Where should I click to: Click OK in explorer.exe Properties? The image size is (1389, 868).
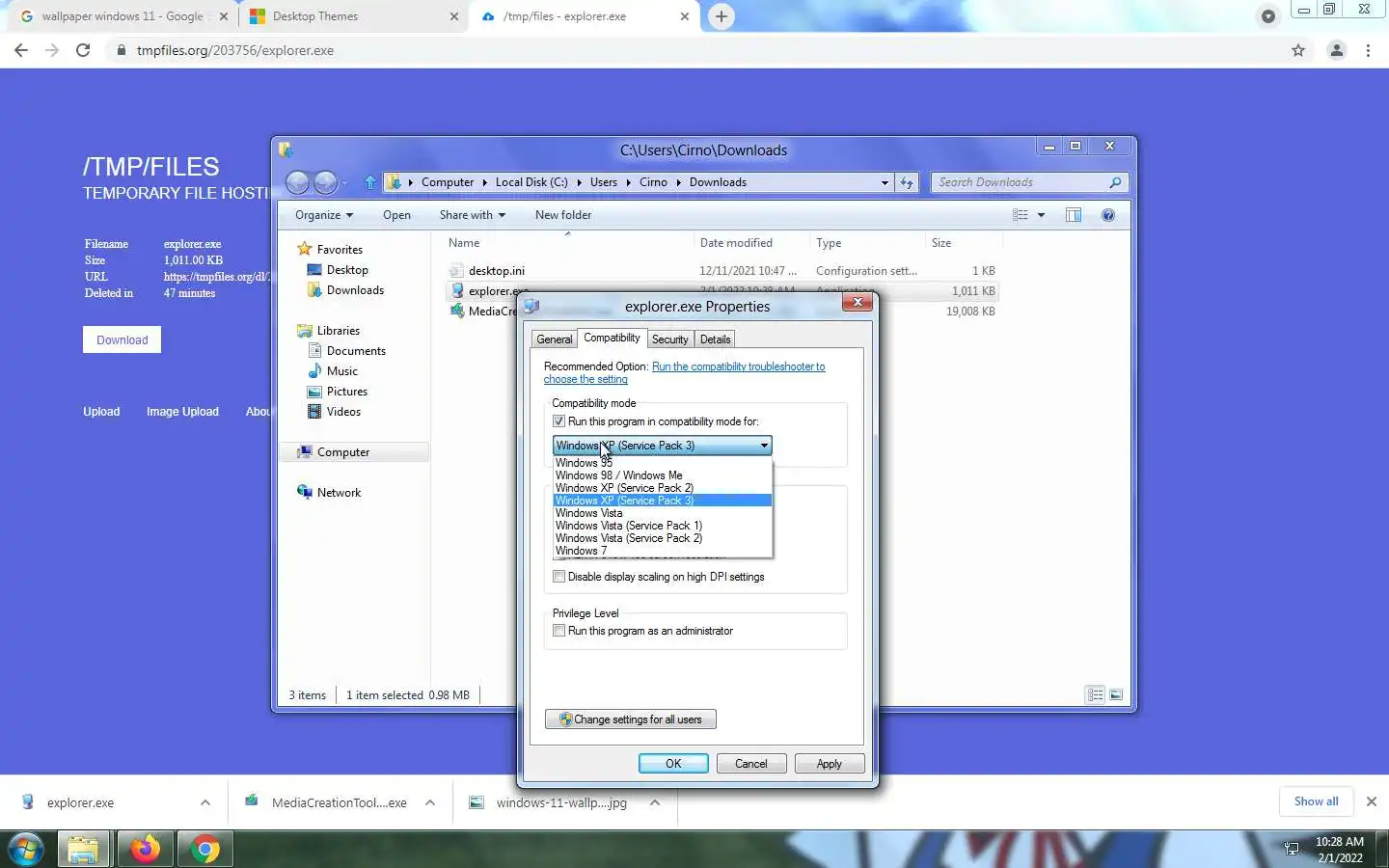pyautogui.click(x=673, y=764)
